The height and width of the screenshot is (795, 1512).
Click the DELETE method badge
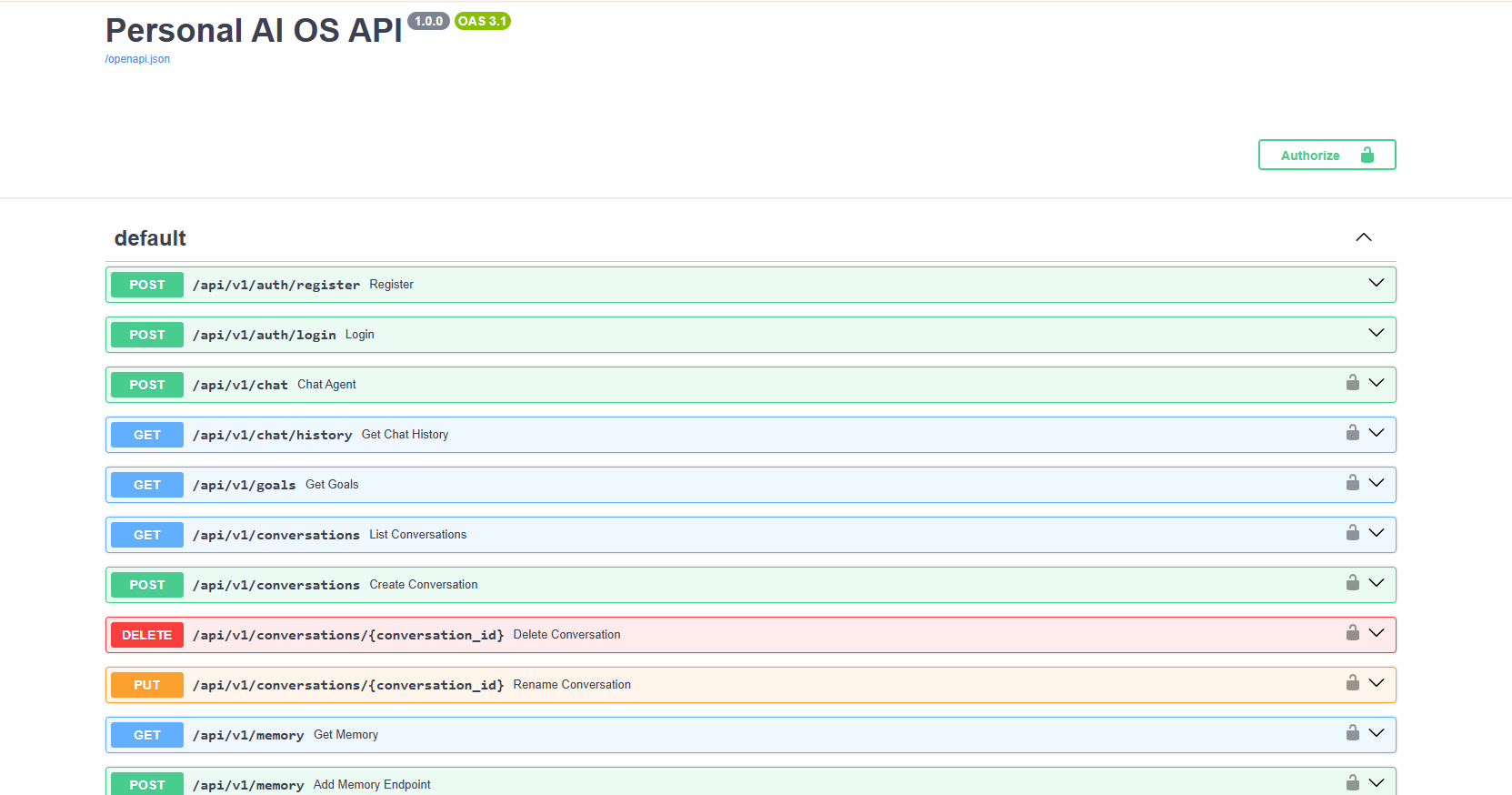[147, 635]
